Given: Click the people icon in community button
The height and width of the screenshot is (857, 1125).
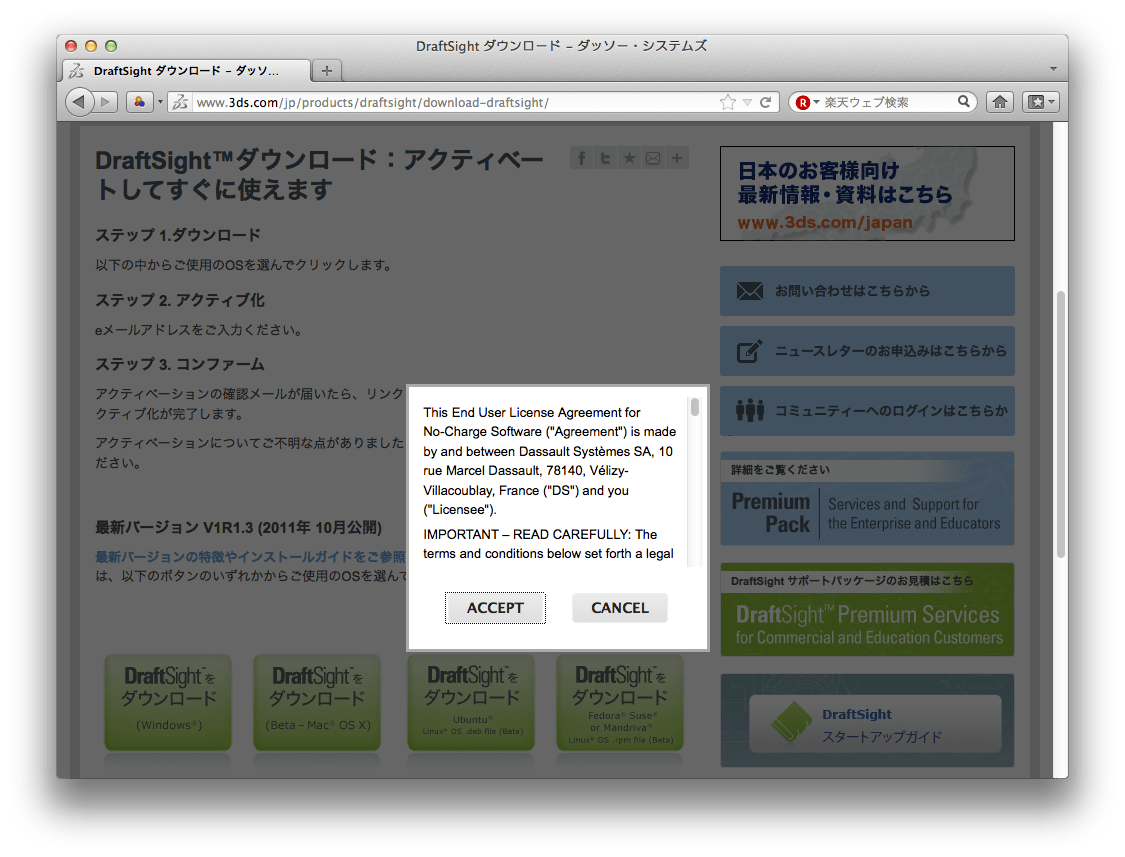Looking at the screenshot, I should [750, 411].
